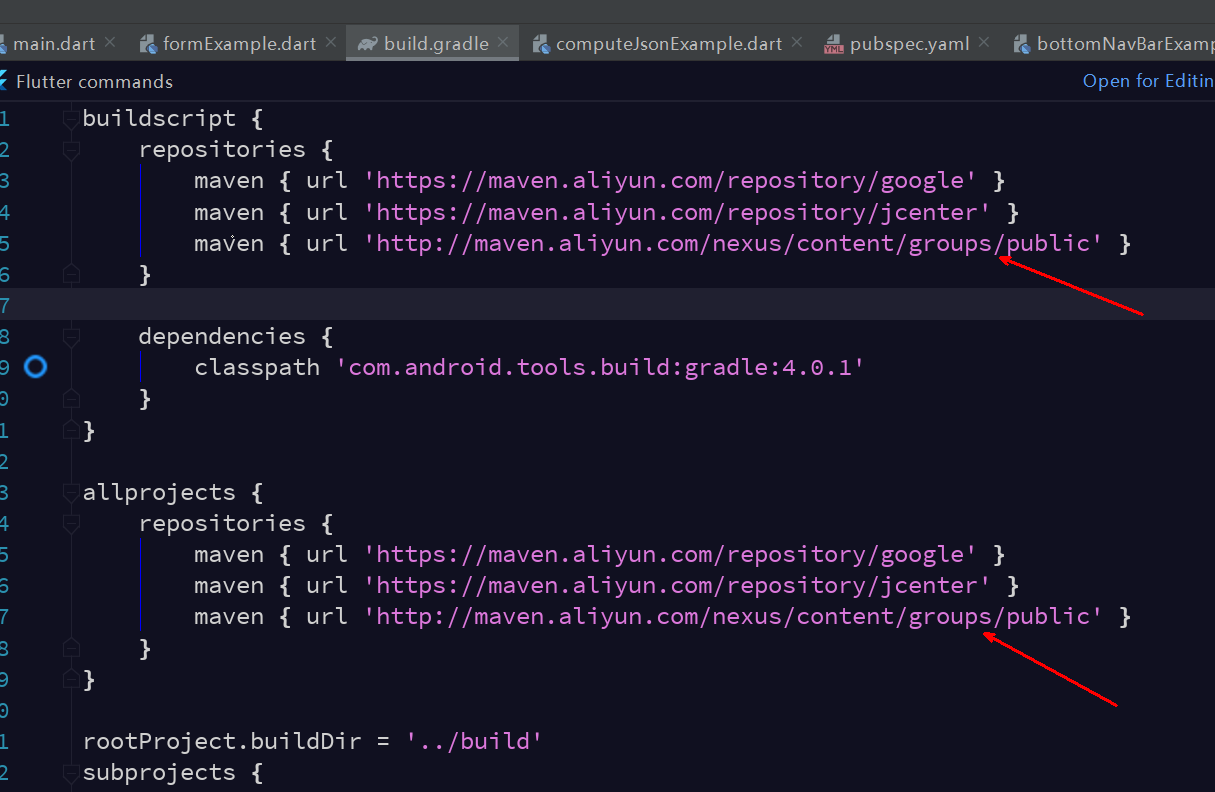Click the nexus public URL in buildscript

(x=733, y=243)
